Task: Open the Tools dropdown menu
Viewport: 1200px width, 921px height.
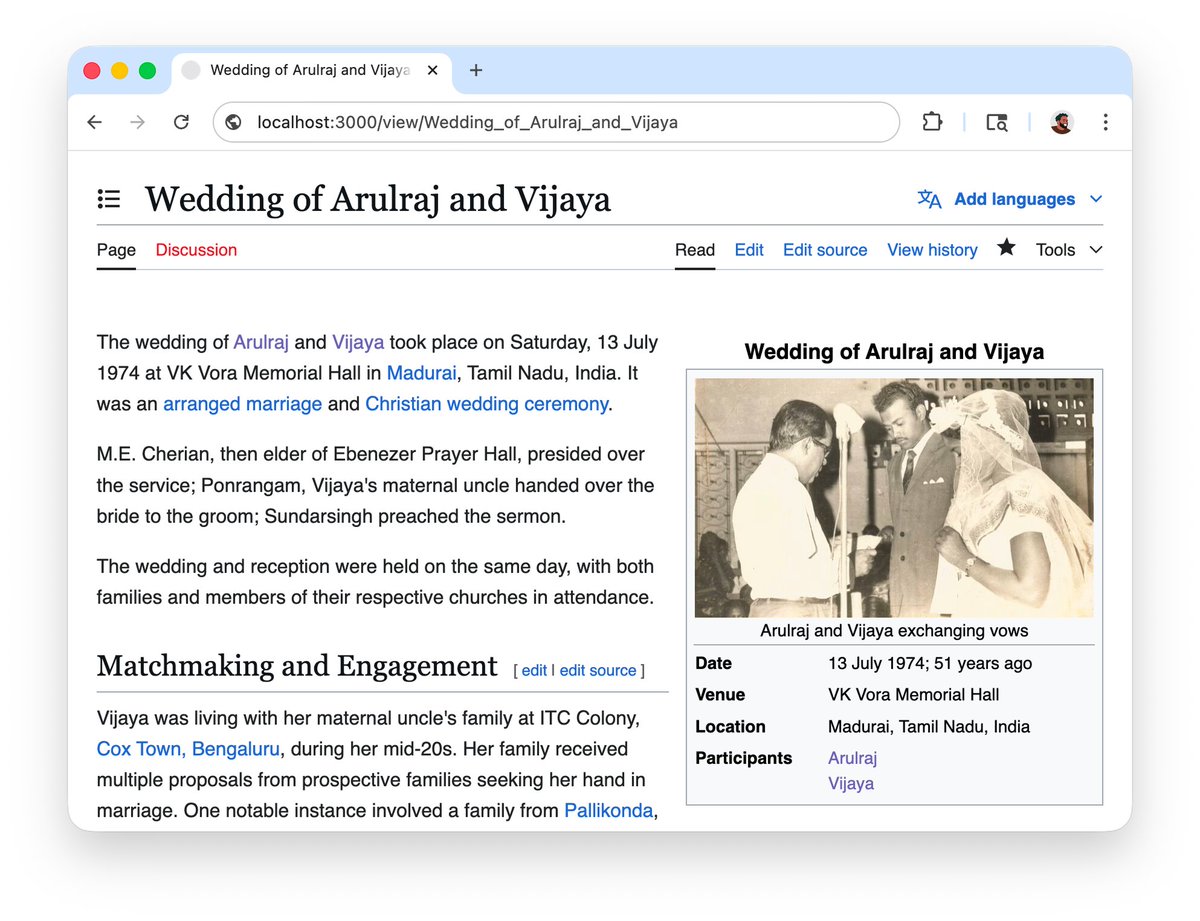Action: (1069, 250)
